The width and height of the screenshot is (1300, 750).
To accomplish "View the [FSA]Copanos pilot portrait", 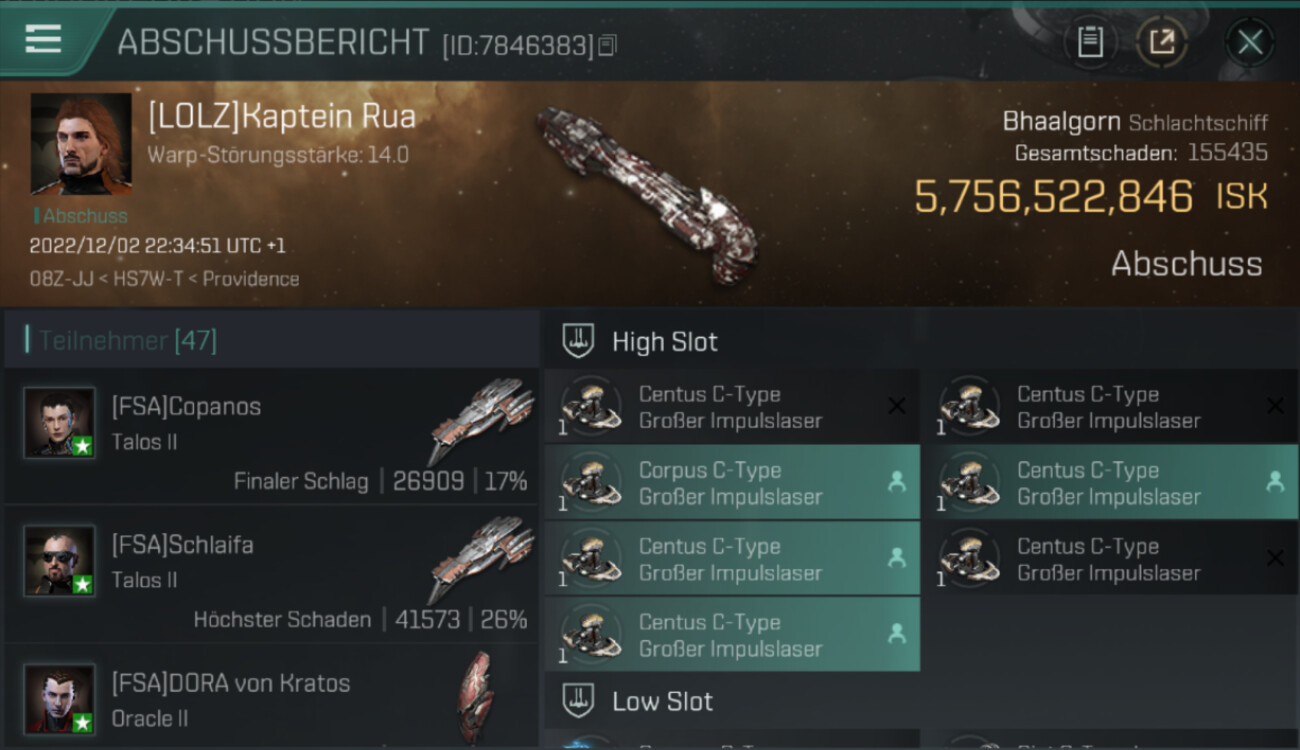I will click(x=60, y=422).
